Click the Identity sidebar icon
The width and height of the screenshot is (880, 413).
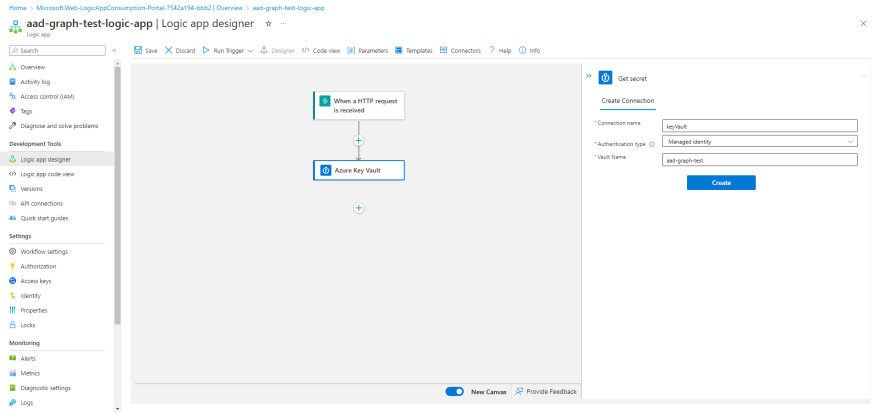click(x=13, y=295)
